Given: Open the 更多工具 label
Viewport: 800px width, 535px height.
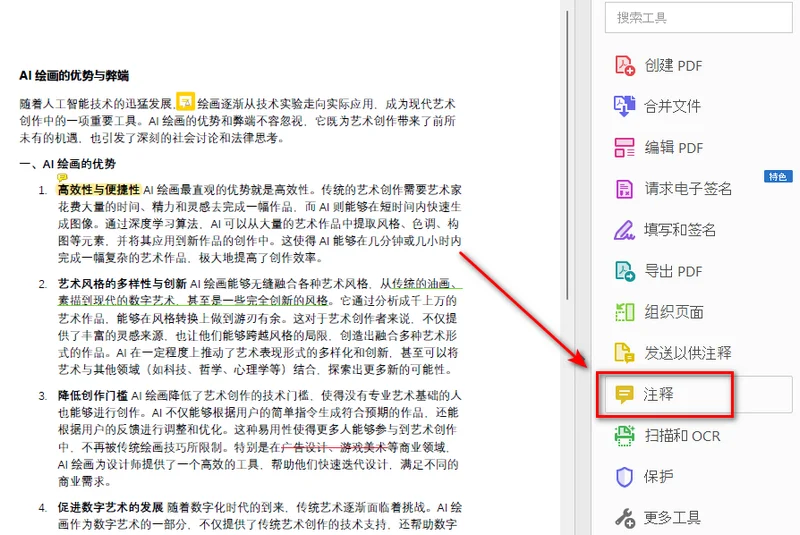Looking at the screenshot, I should pyautogui.click(x=672, y=518).
